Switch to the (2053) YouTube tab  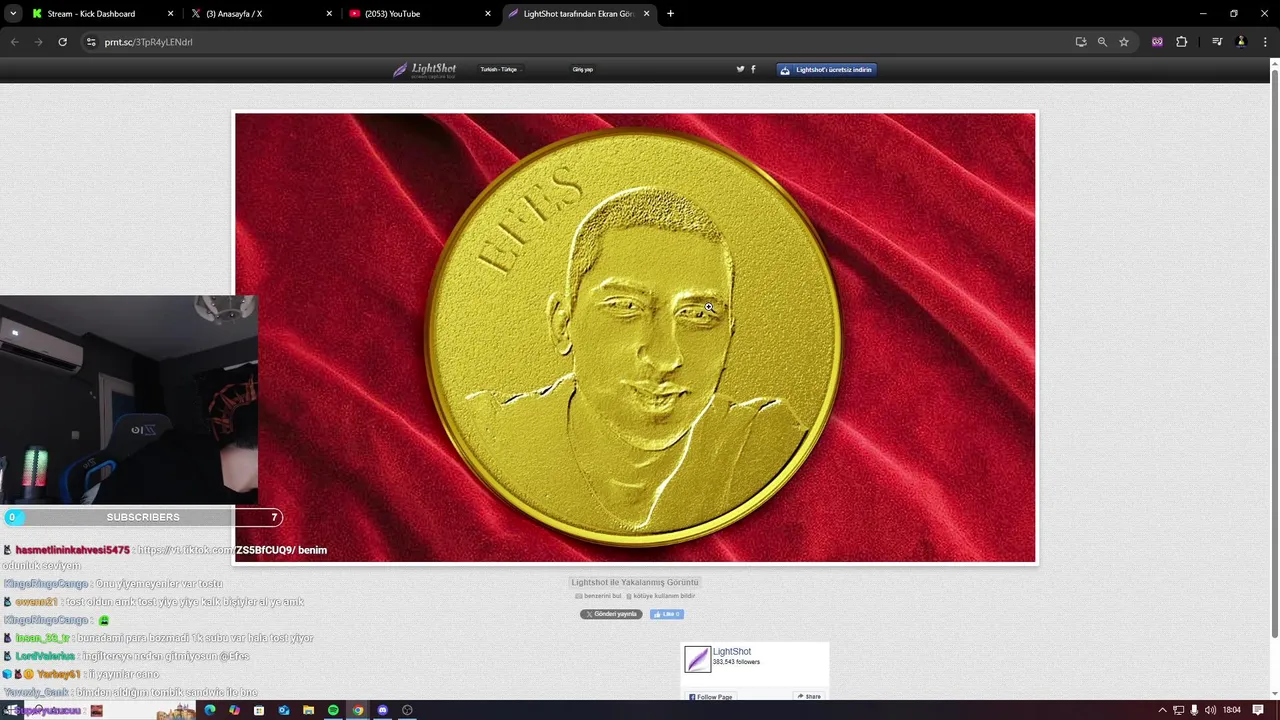[x=418, y=14]
